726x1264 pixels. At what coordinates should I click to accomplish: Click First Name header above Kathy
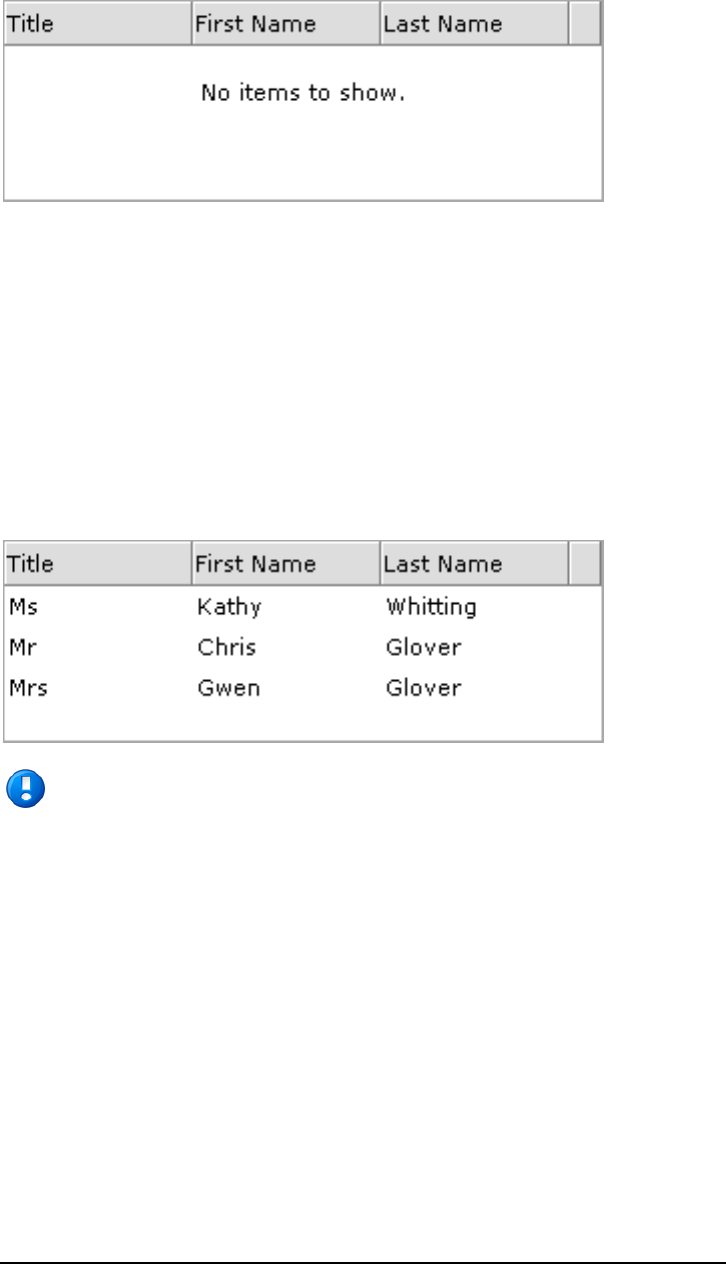click(x=285, y=564)
